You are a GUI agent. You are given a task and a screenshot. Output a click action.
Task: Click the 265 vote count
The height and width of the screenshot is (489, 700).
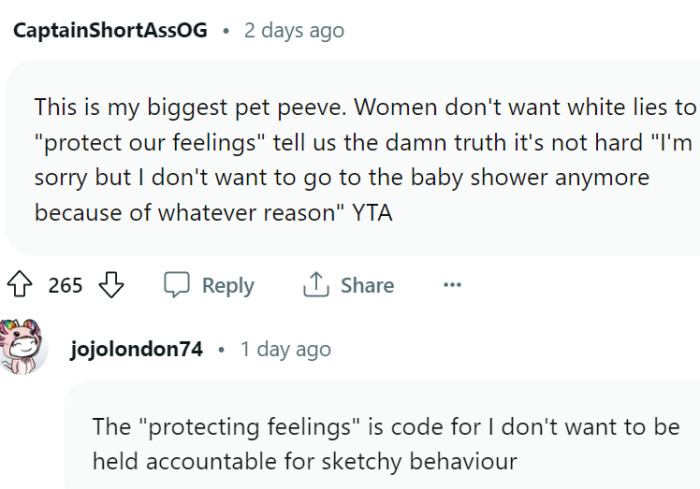[x=66, y=286]
